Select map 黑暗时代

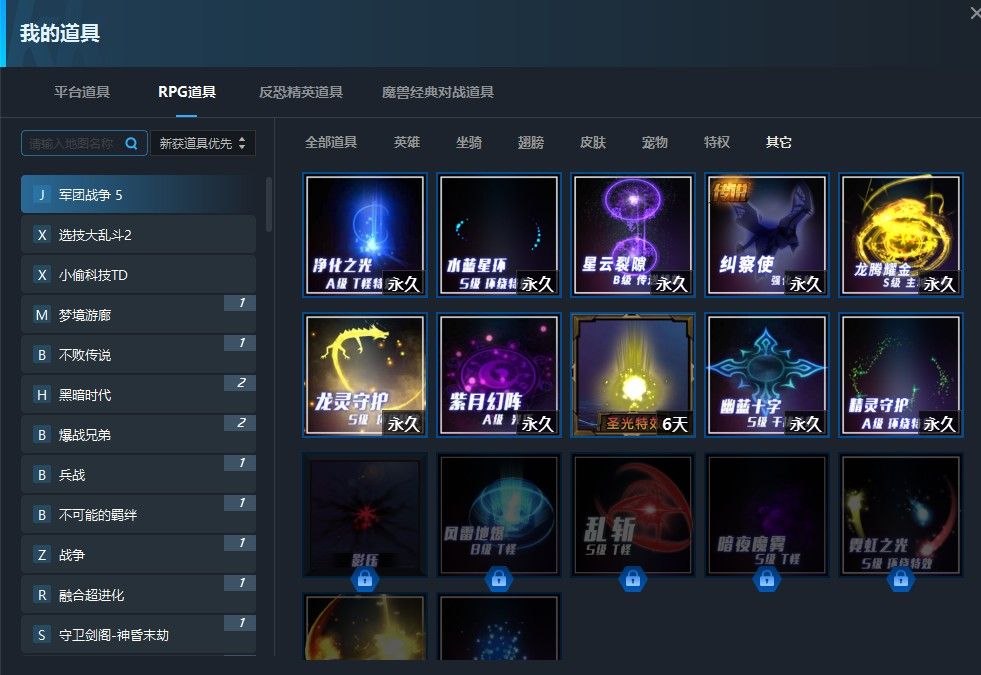(x=138, y=395)
